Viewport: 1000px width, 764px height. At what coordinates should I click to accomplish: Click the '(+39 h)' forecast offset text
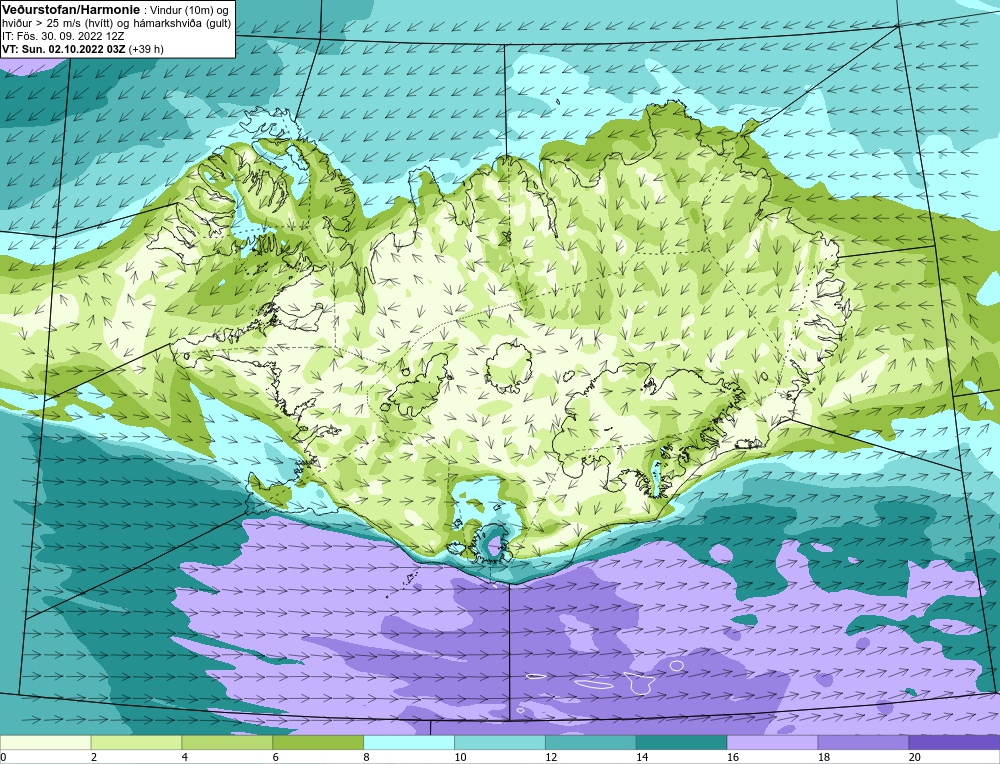pos(146,49)
